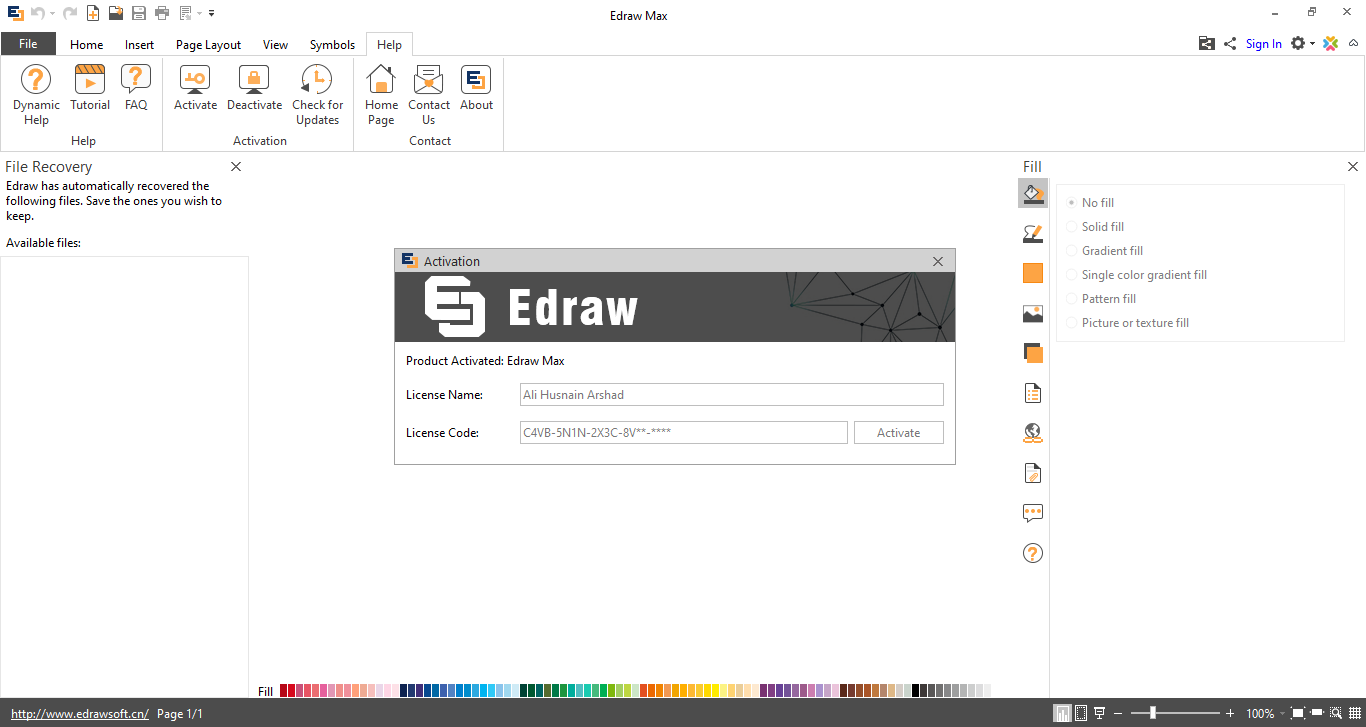Print using the printer icon
This screenshot has height=727, width=1366.
tap(162, 13)
